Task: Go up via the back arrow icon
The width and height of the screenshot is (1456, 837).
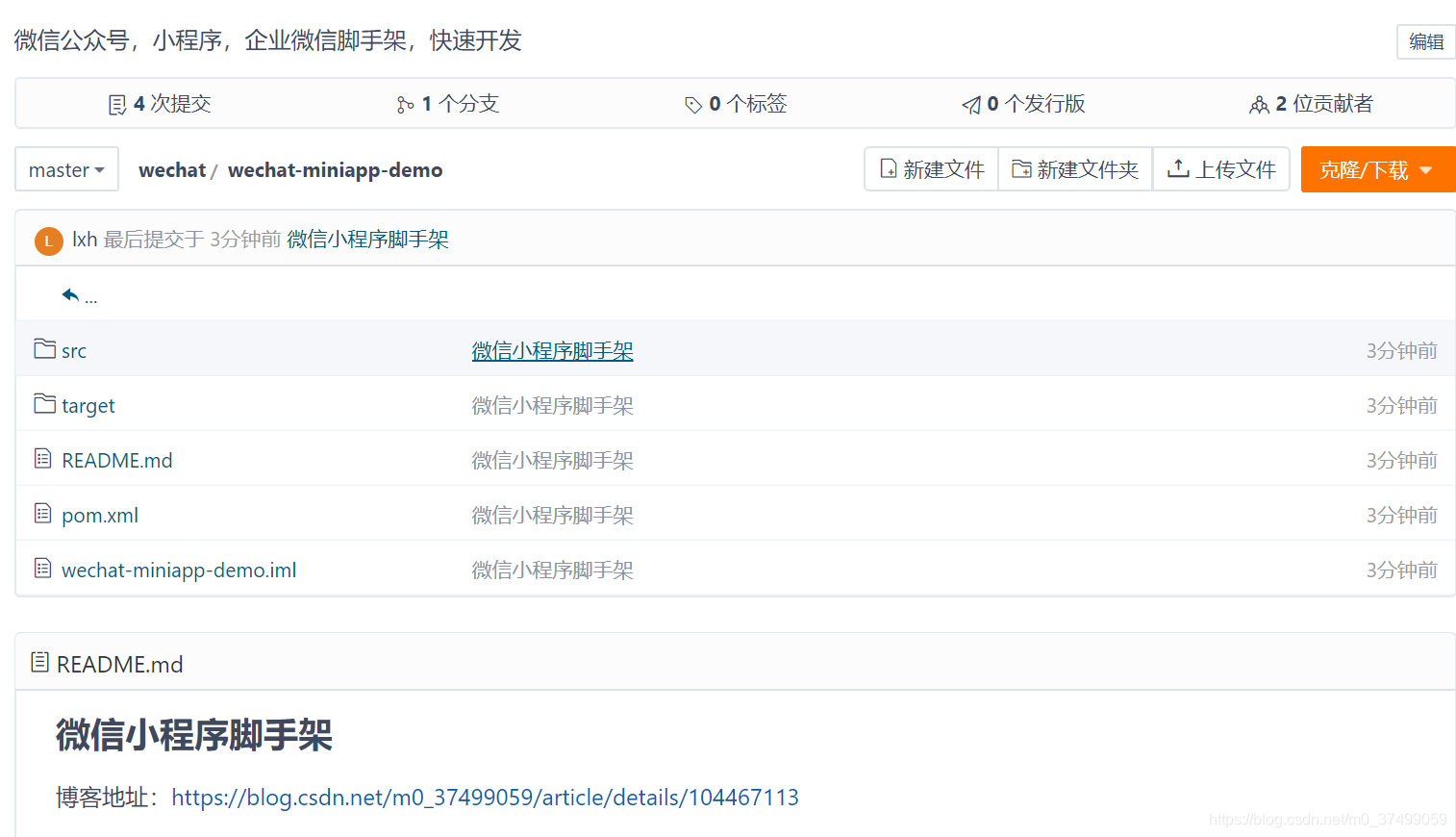Action: (x=70, y=294)
